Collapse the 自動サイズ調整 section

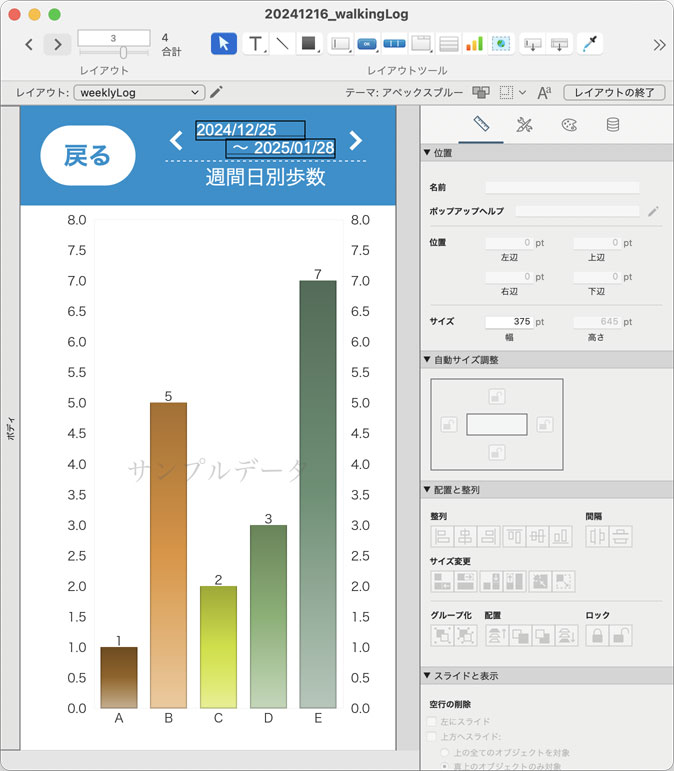coord(427,359)
